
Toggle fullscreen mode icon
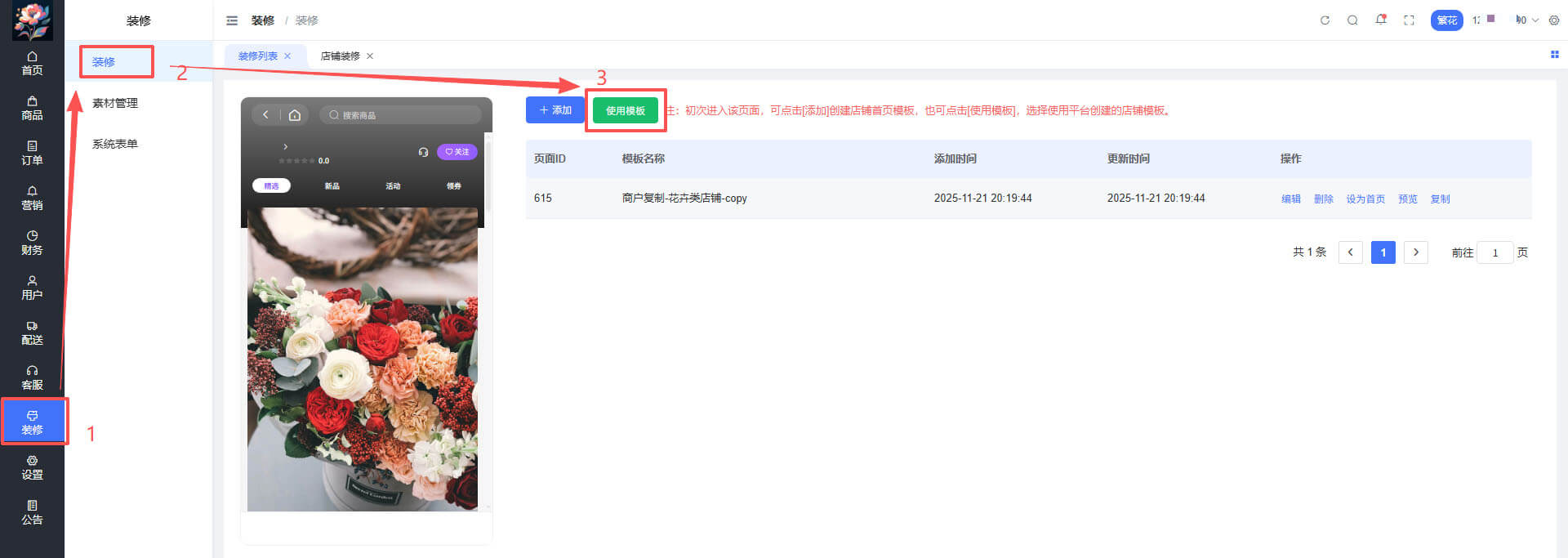tap(1409, 20)
